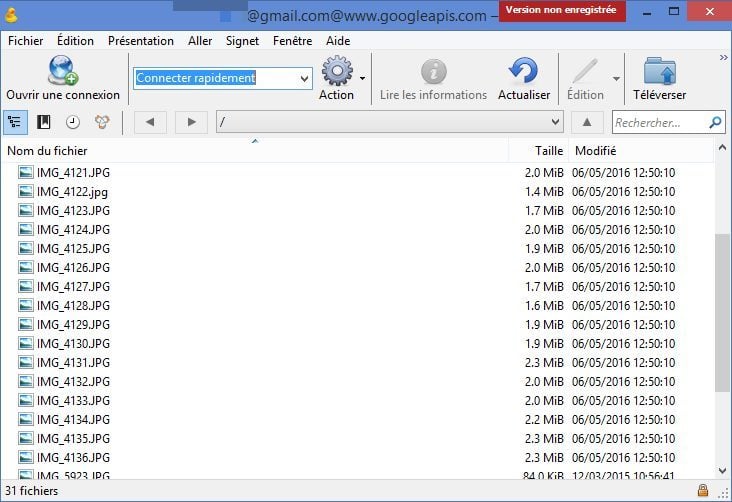Sort by the Taille column header
This screenshot has height=502, width=732.
point(548,150)
